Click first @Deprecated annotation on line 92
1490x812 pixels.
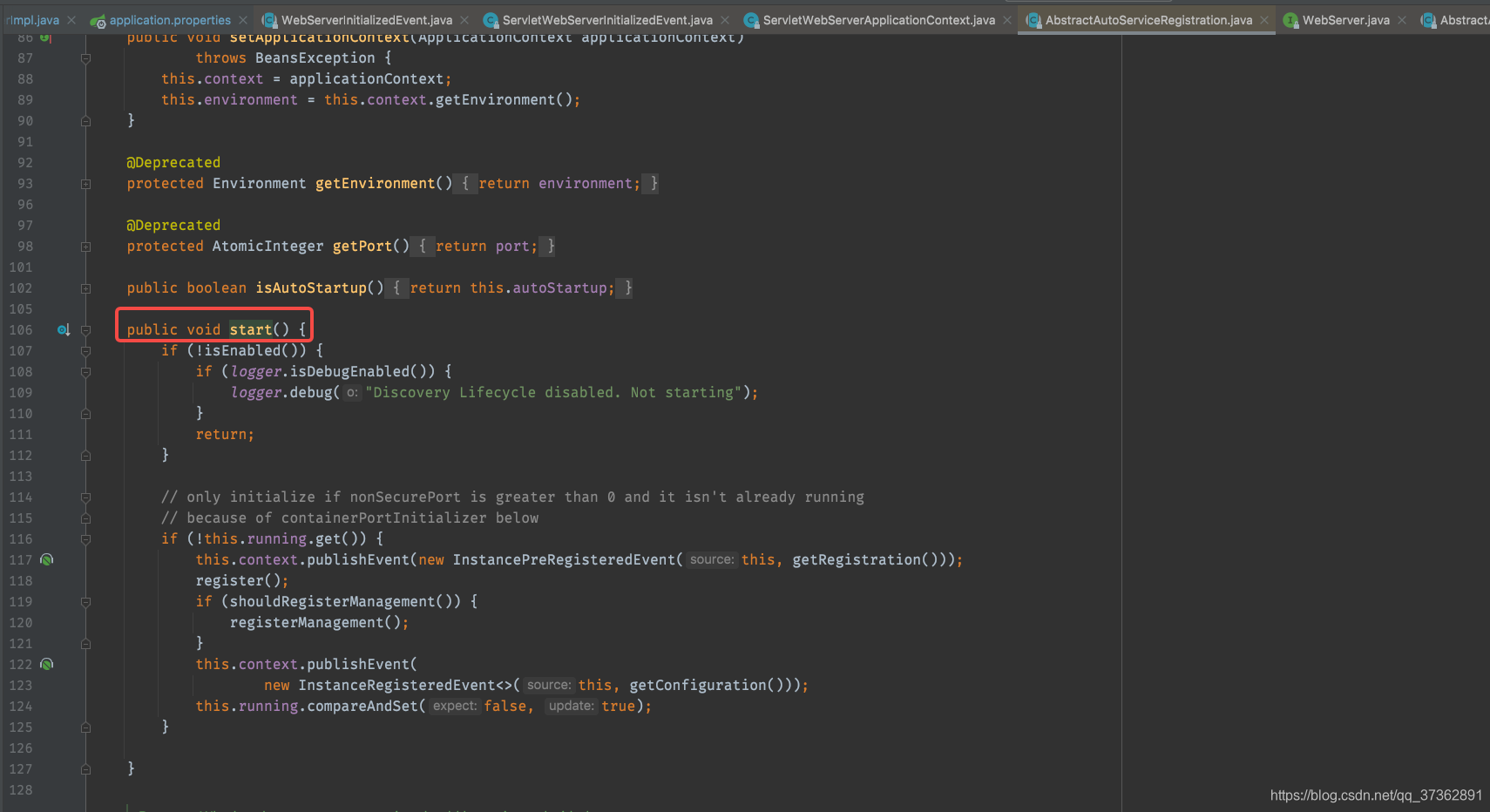[173, 162]
